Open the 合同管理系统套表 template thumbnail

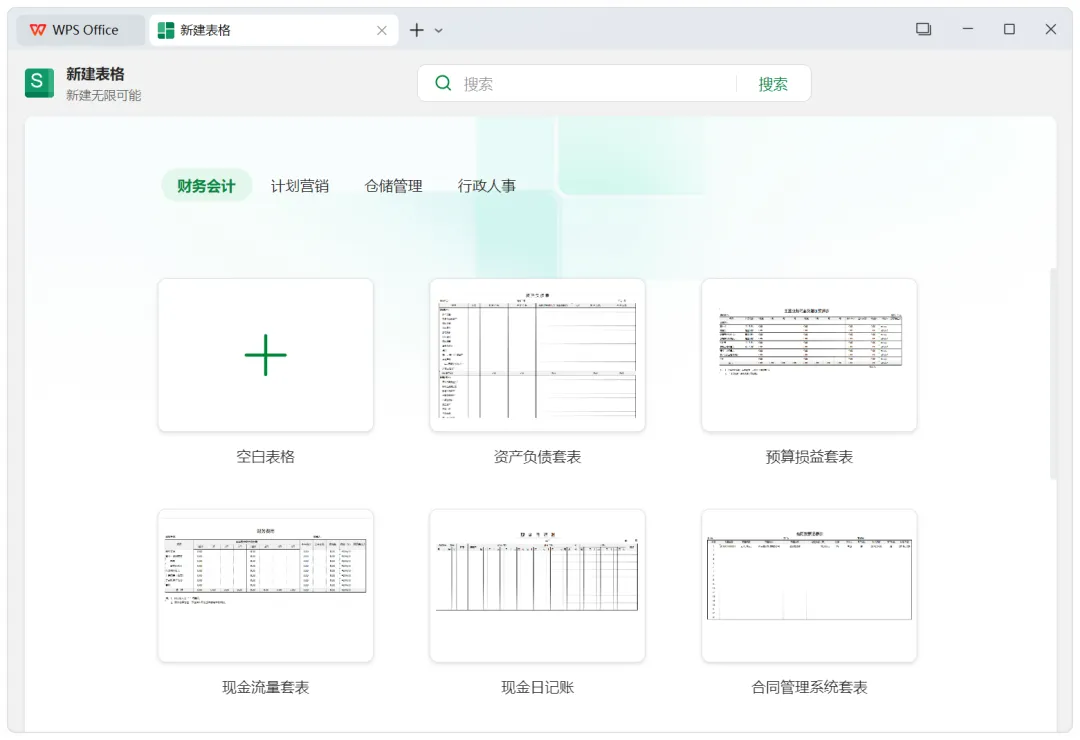809,586
